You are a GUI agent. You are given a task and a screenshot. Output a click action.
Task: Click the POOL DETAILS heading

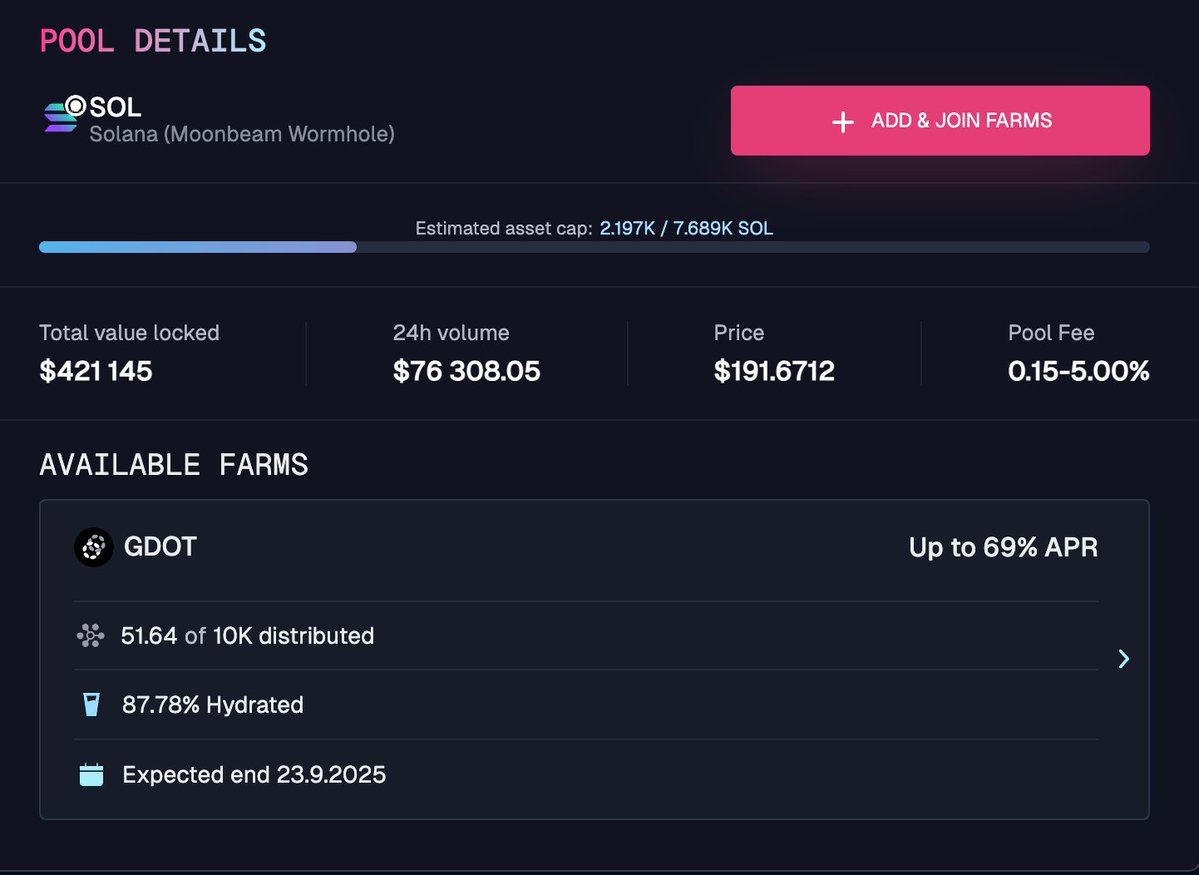click(153, 41)
